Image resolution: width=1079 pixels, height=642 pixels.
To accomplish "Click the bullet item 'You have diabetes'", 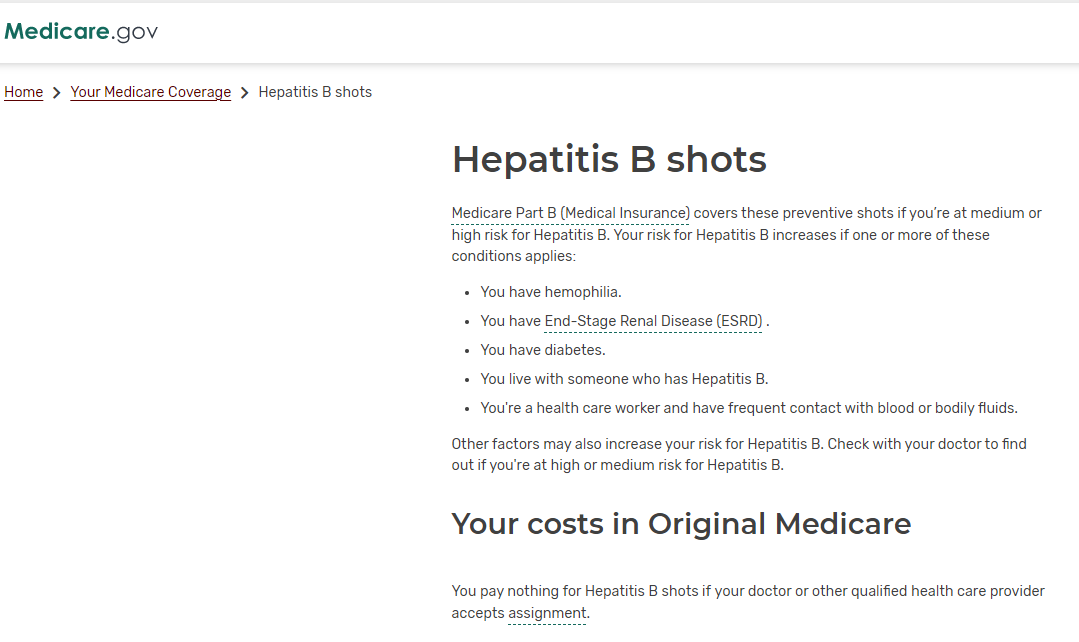I will (x=543, y=350).
